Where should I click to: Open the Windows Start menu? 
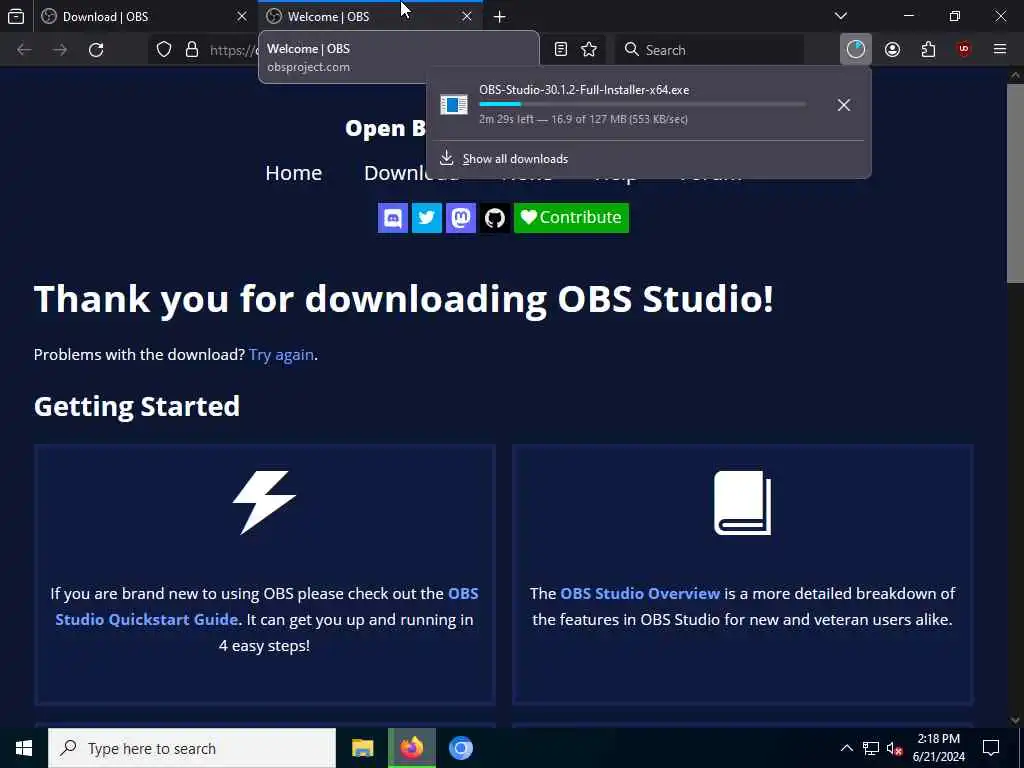coord(24,748)
